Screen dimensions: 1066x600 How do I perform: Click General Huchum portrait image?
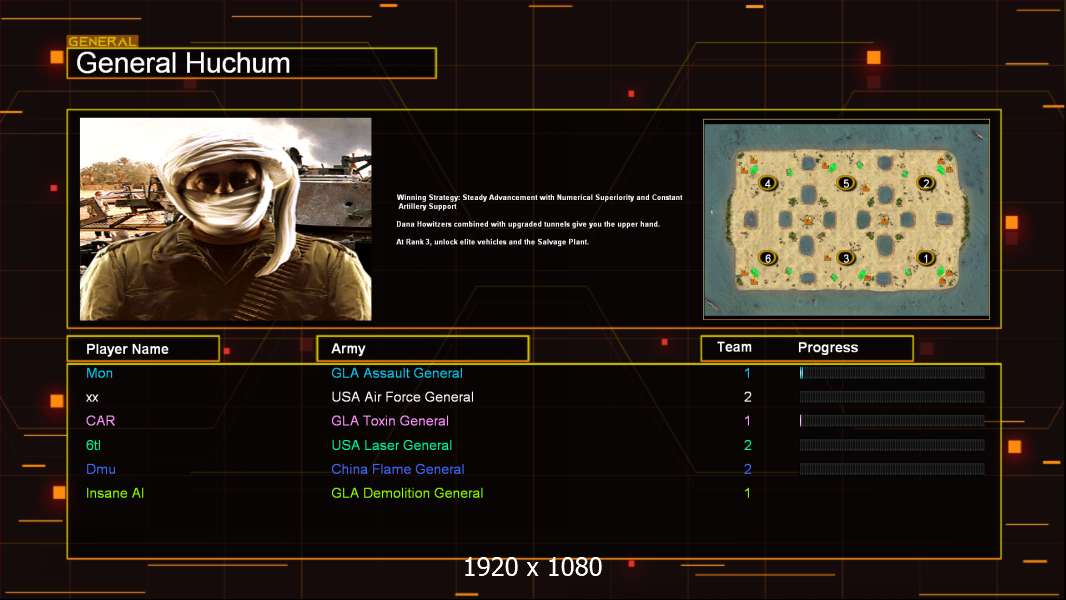(x=226, y=219)
